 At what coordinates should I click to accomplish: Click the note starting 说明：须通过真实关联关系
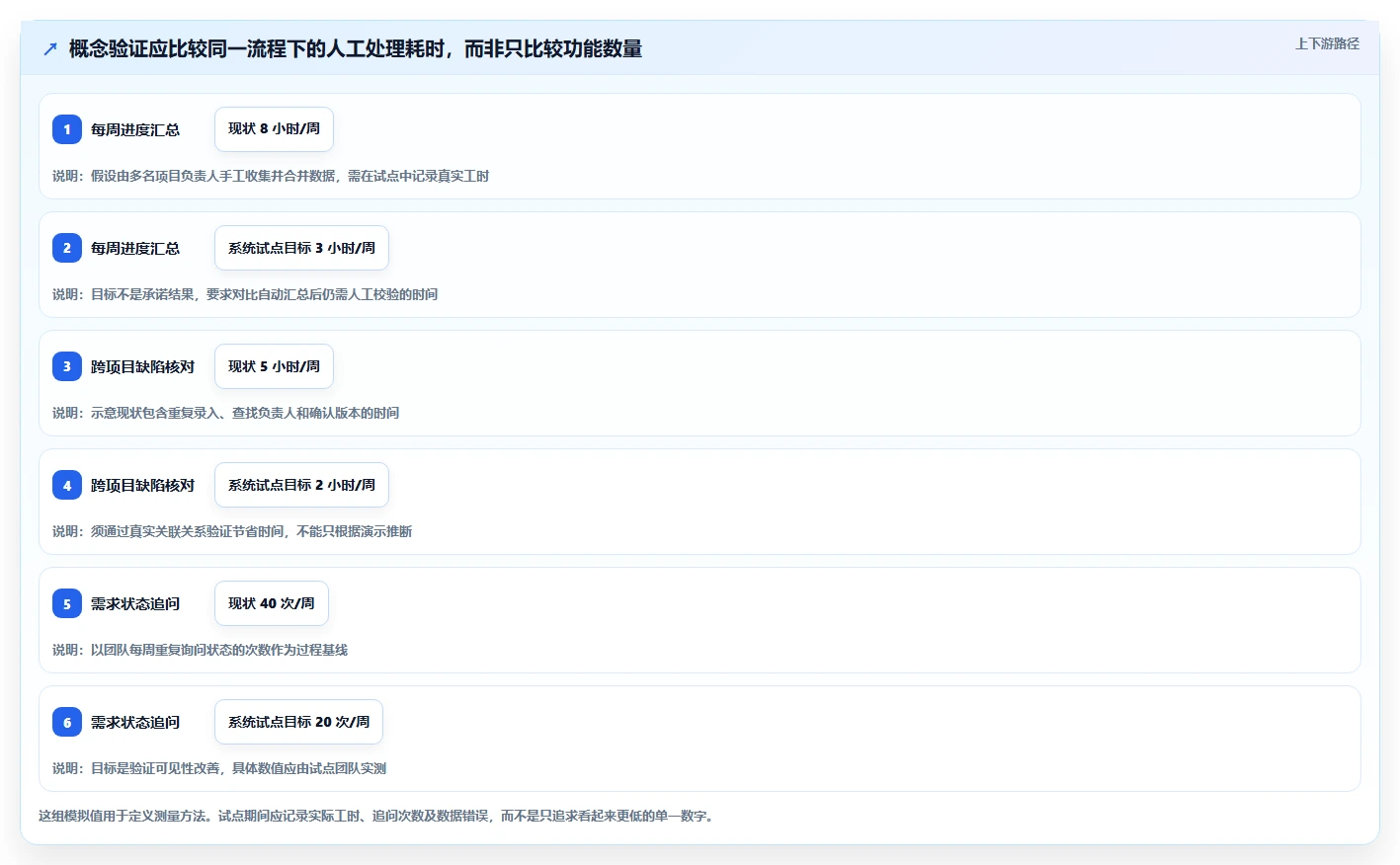coord(232,531)
